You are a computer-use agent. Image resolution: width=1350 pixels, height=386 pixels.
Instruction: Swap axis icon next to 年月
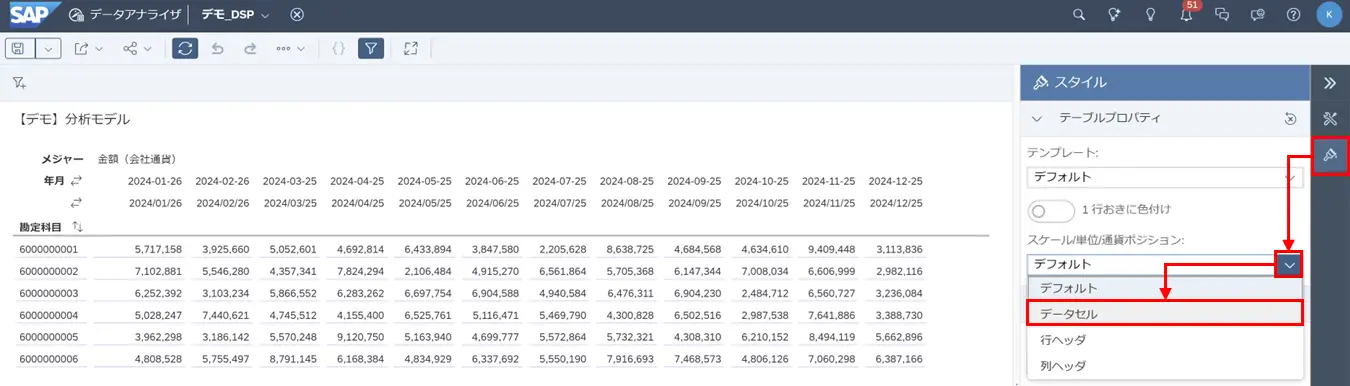pos(76,181)
